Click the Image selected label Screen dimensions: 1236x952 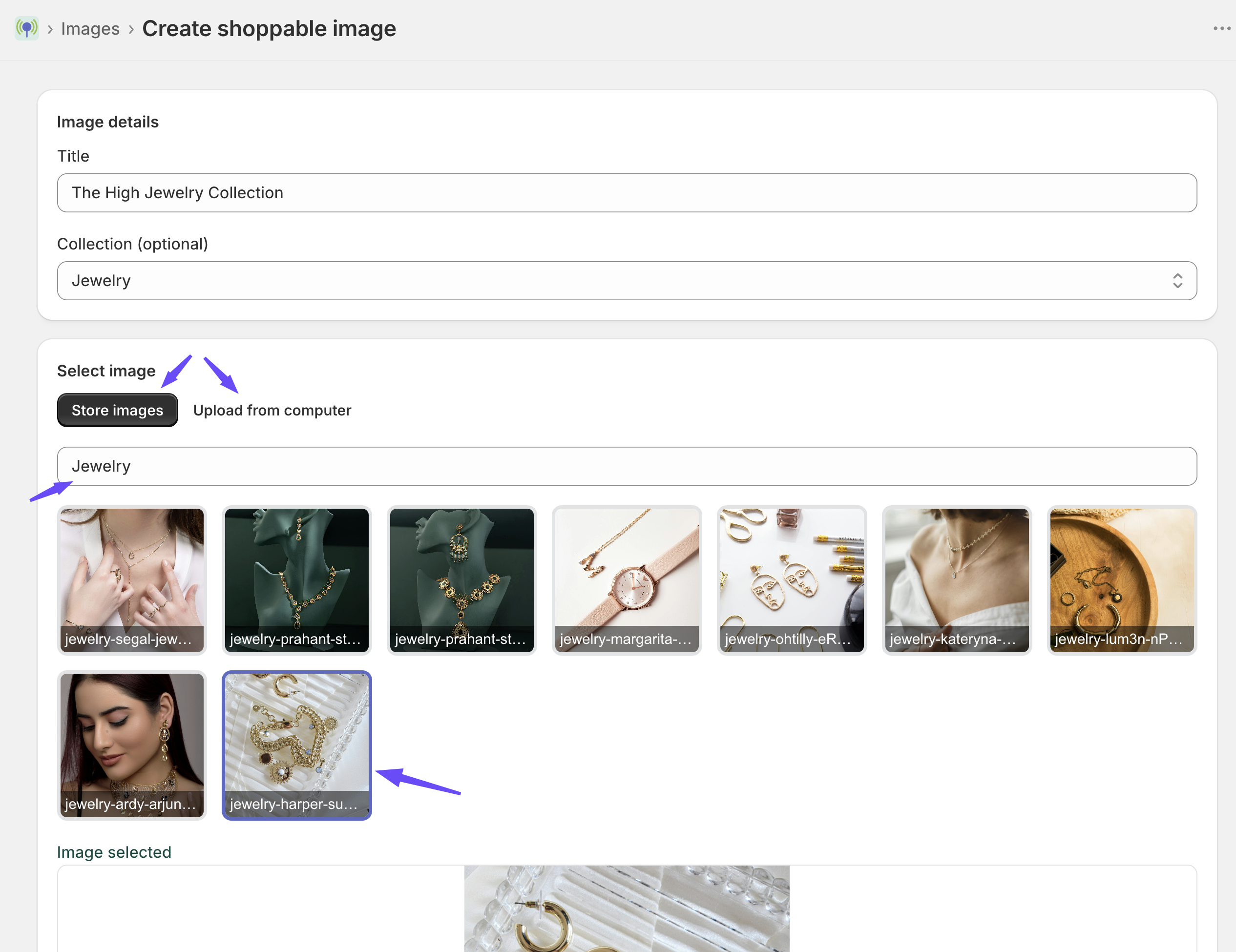(114, 852)
